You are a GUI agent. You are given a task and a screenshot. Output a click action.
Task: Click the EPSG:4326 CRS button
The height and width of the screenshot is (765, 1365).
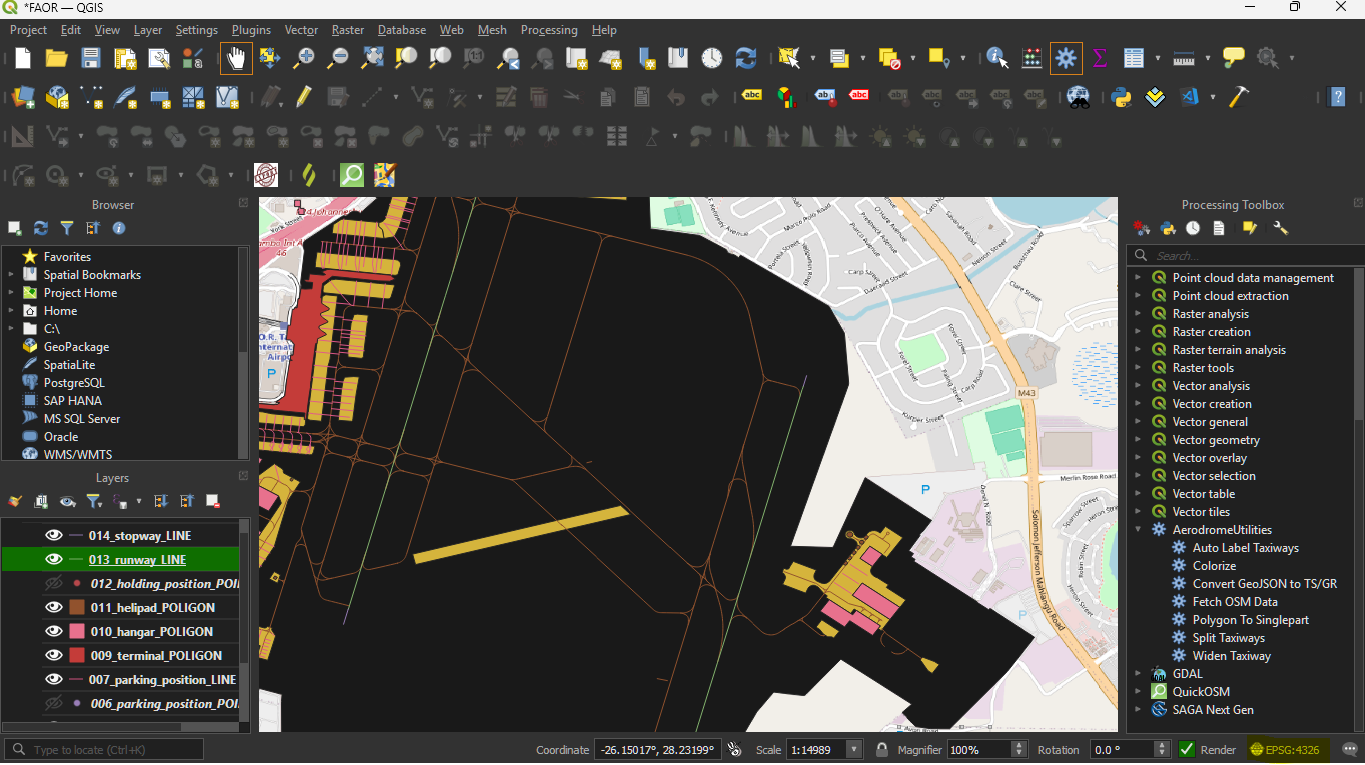click(1285, 749)
